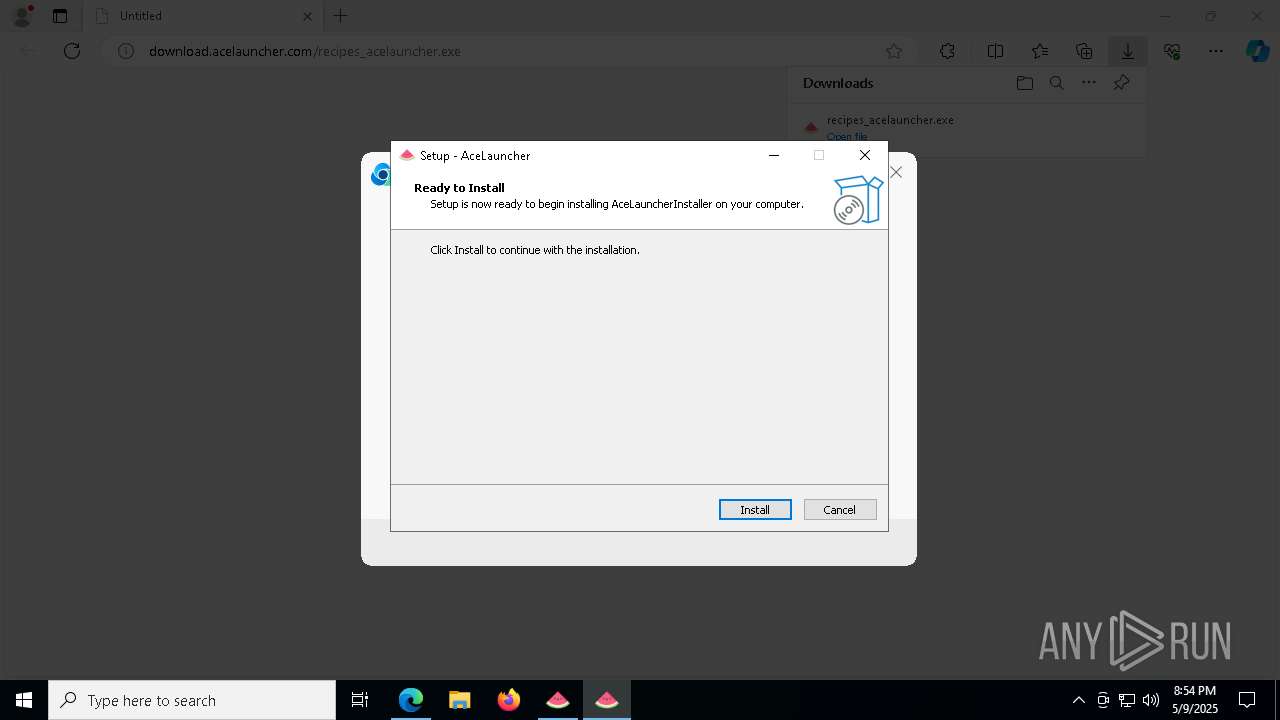
Task: Toggle the Downloads toolbar icon in Edge
Action: point(1128,51)
